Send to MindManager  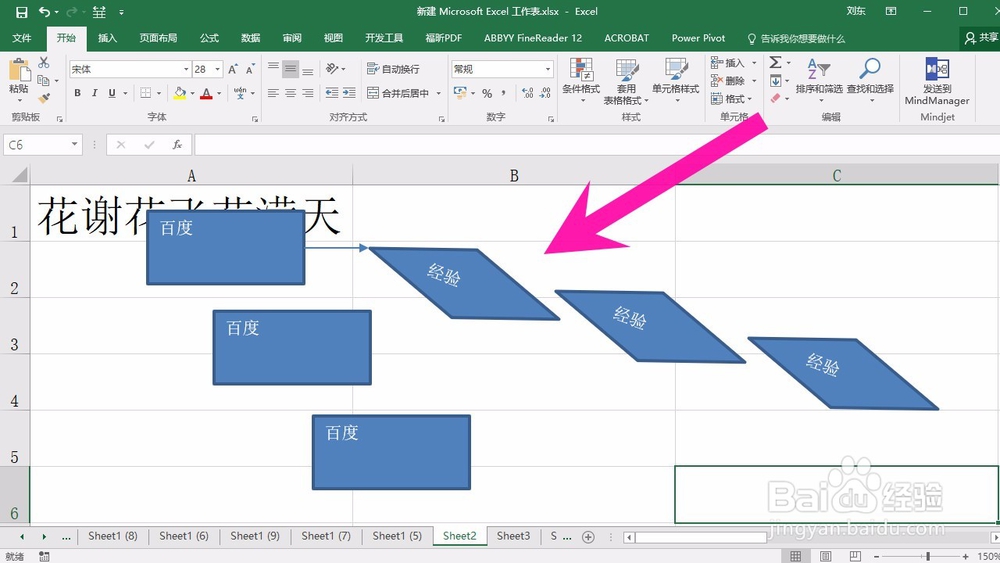click(x=937, y=81)
